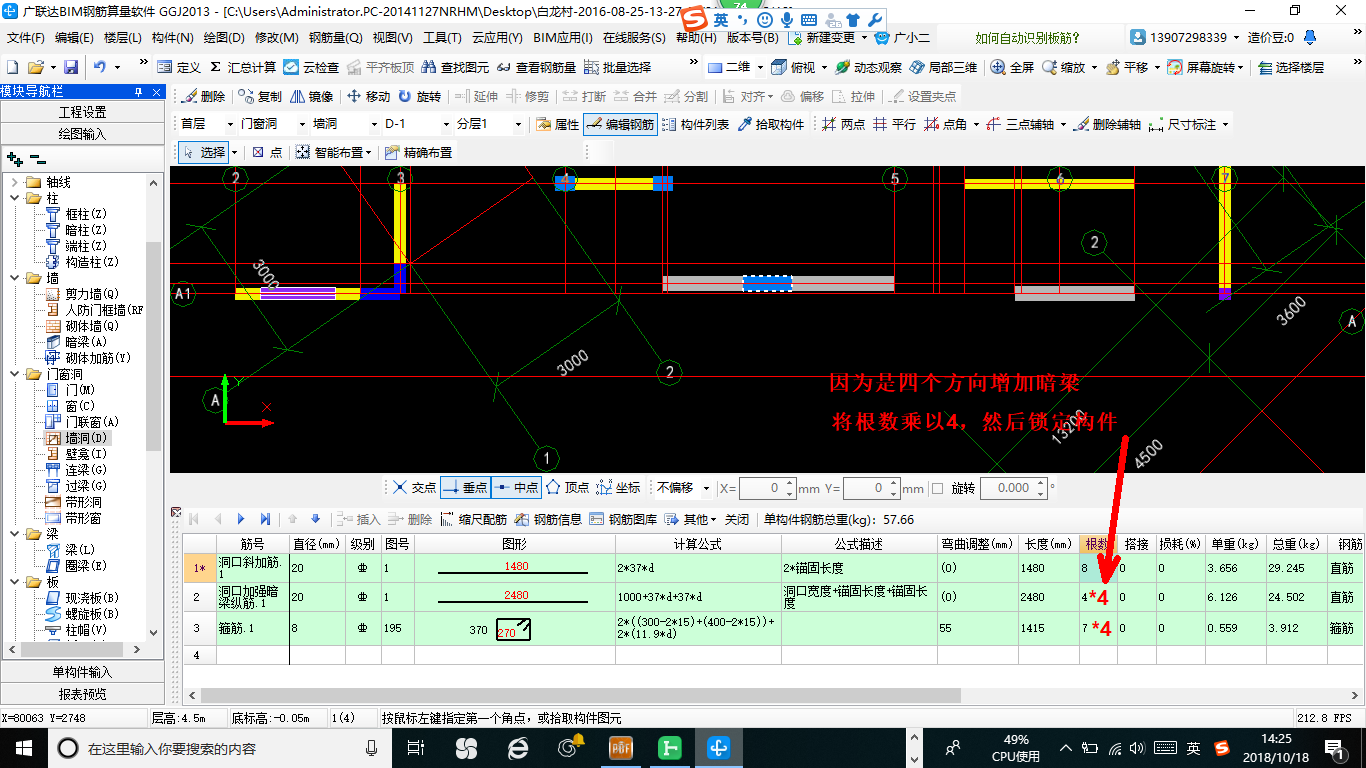The image size is (1366, 768).
Task: Activate the 选择 selection mode button
Action: [x=204, y=152]
